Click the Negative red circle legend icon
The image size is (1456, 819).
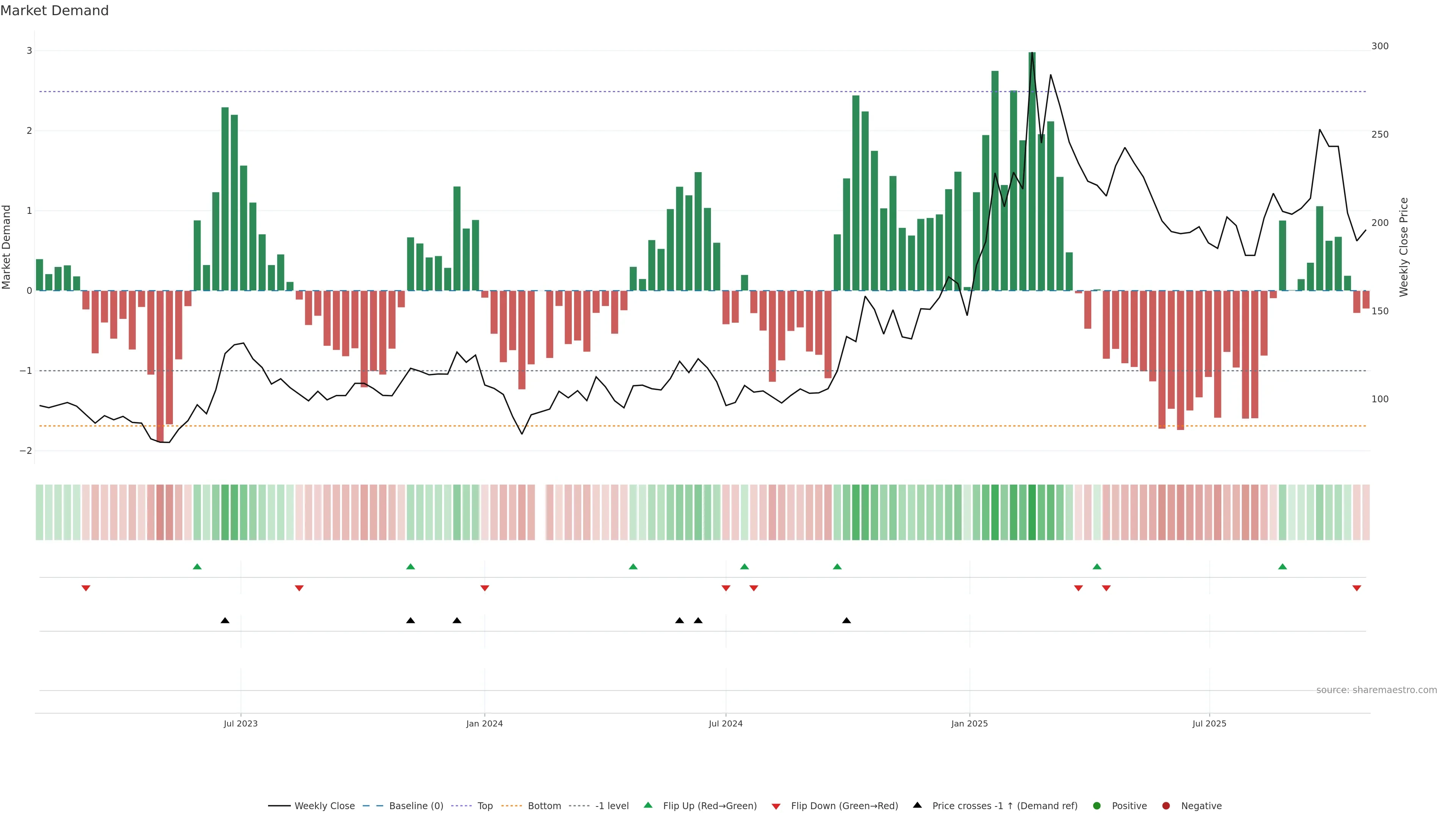point(1166,806)
